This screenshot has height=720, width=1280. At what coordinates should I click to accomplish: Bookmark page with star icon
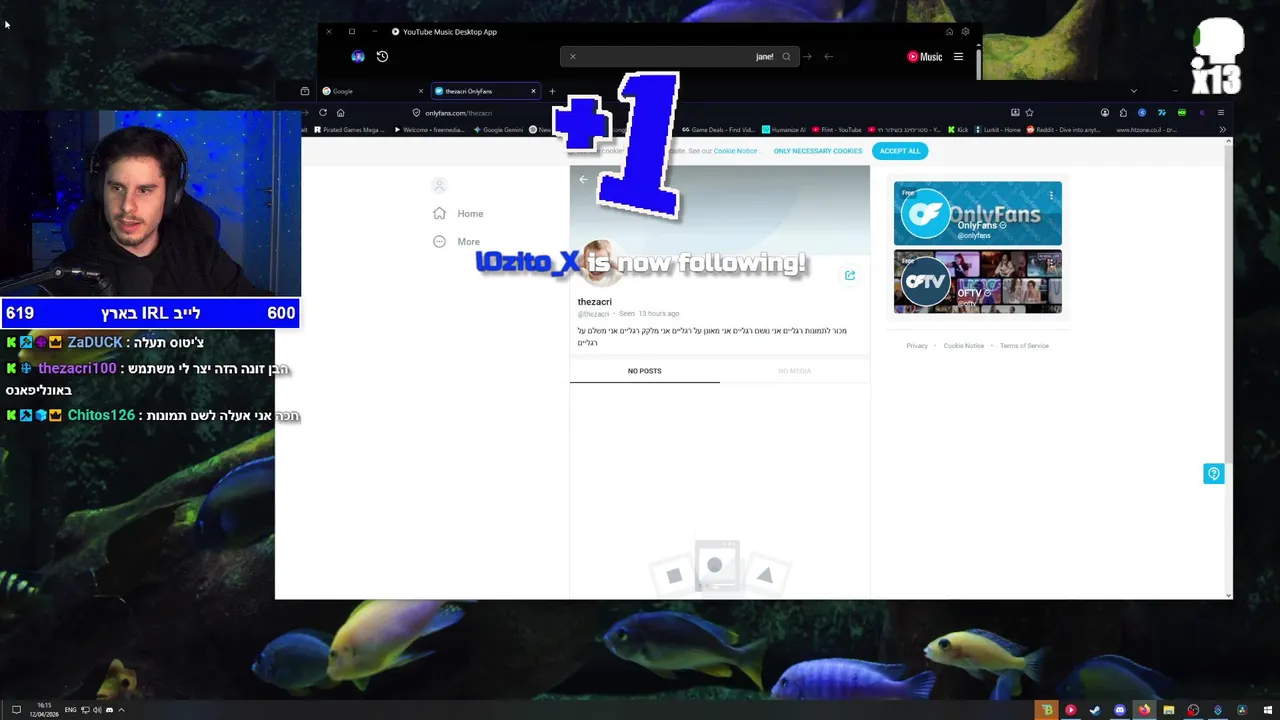1029,112
